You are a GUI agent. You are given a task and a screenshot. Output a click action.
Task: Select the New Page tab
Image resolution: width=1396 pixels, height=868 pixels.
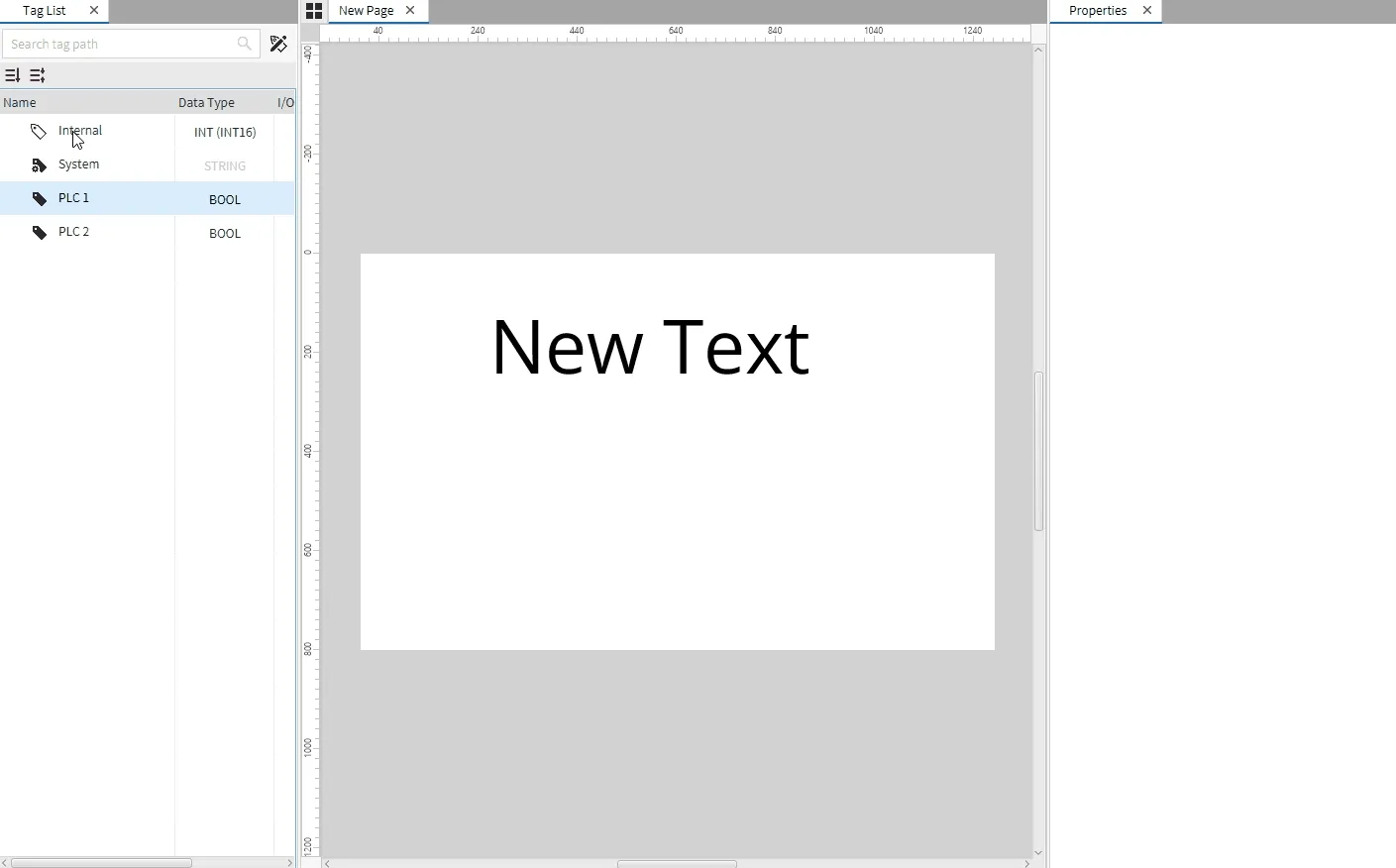[x=366, y=11]
